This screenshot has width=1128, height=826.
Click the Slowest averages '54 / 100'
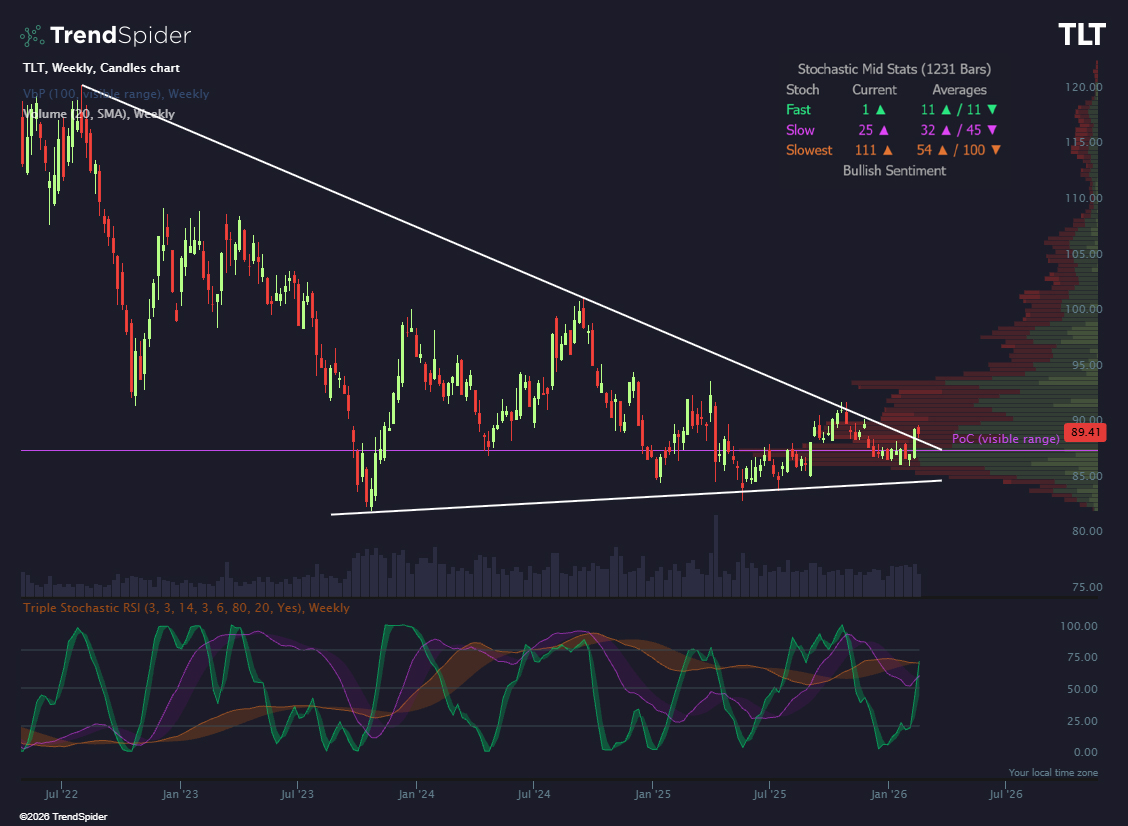tap(959, 150)
